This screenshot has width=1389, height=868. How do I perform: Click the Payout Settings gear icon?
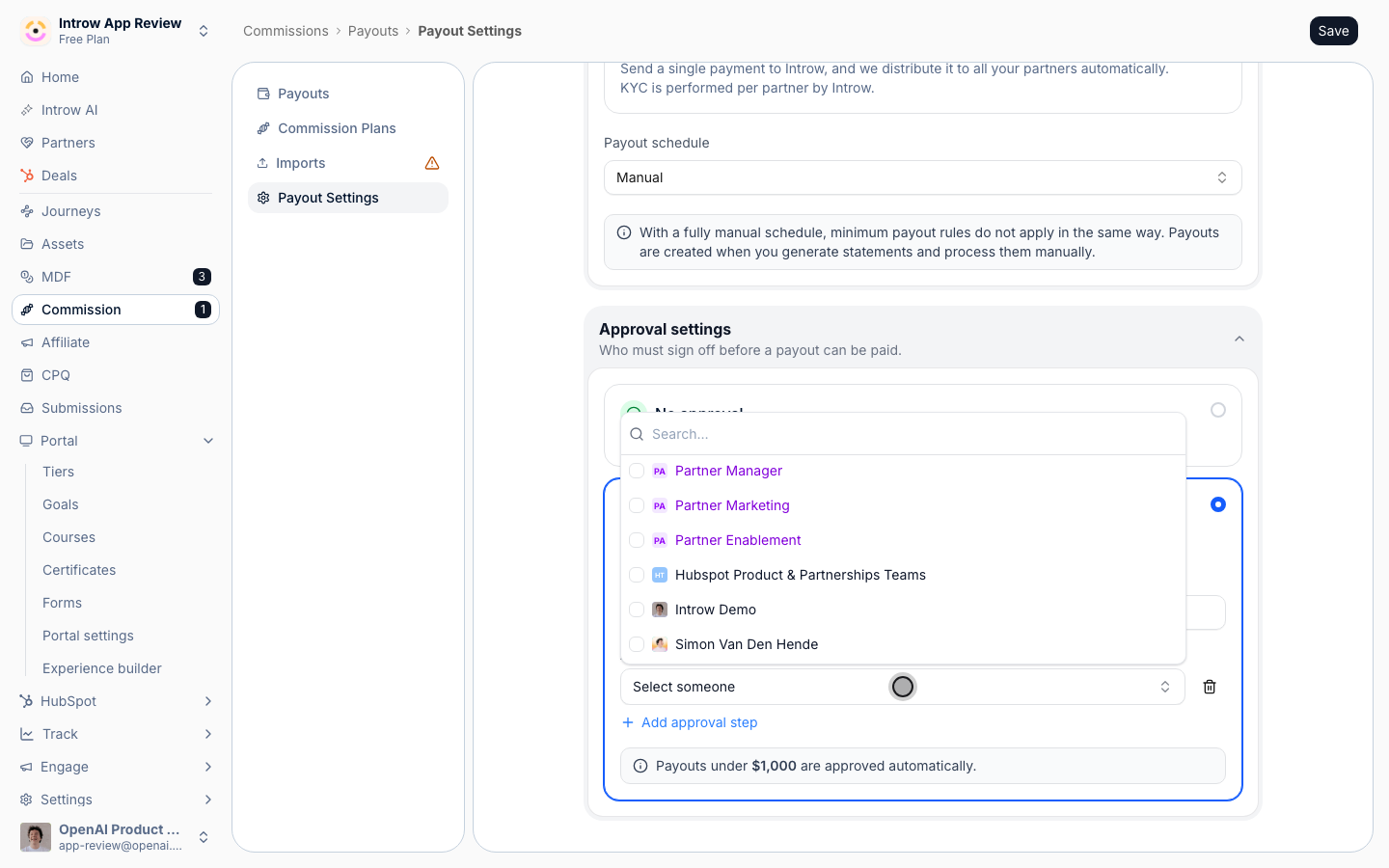(263, 198)
